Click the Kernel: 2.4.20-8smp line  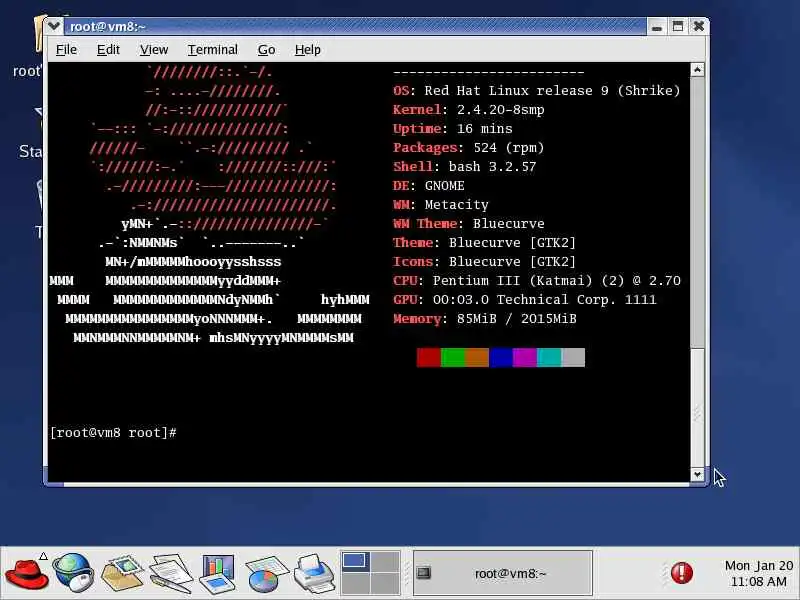coord(468,110)
